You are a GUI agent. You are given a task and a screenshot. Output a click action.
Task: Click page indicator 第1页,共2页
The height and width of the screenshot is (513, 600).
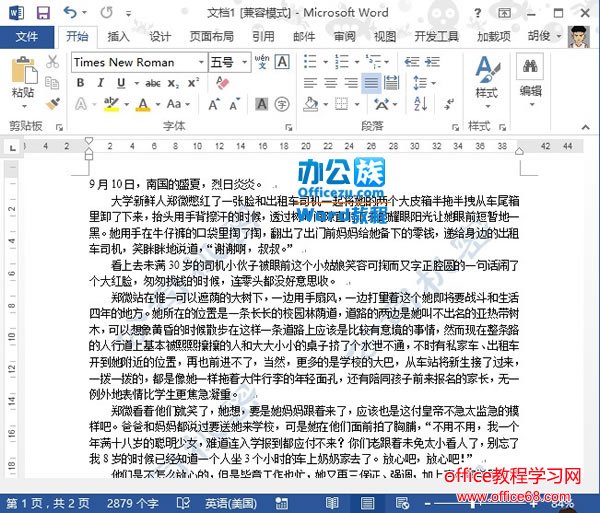tap(48, 503)
